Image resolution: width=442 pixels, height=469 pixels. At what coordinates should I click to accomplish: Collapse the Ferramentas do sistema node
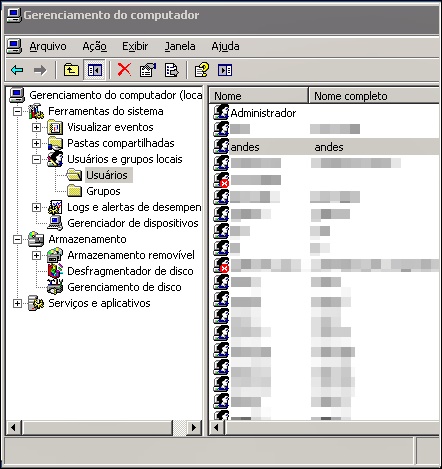click(x=17, y=111)
